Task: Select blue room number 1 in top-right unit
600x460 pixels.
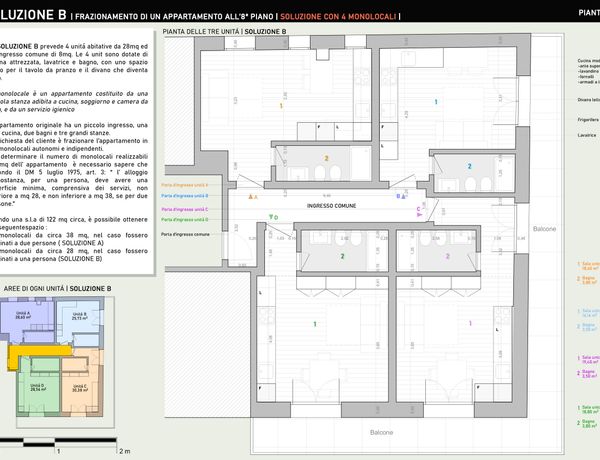Action: 435,102
